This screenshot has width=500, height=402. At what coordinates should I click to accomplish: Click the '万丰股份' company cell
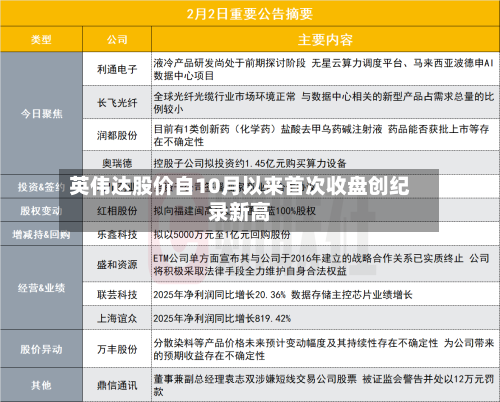coord(117,349)
